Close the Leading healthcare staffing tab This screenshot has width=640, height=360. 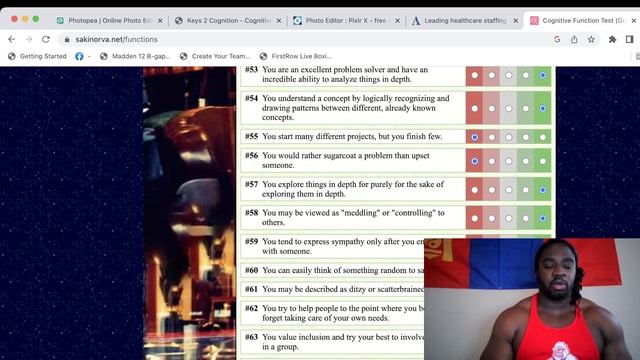tap(516, 20)
